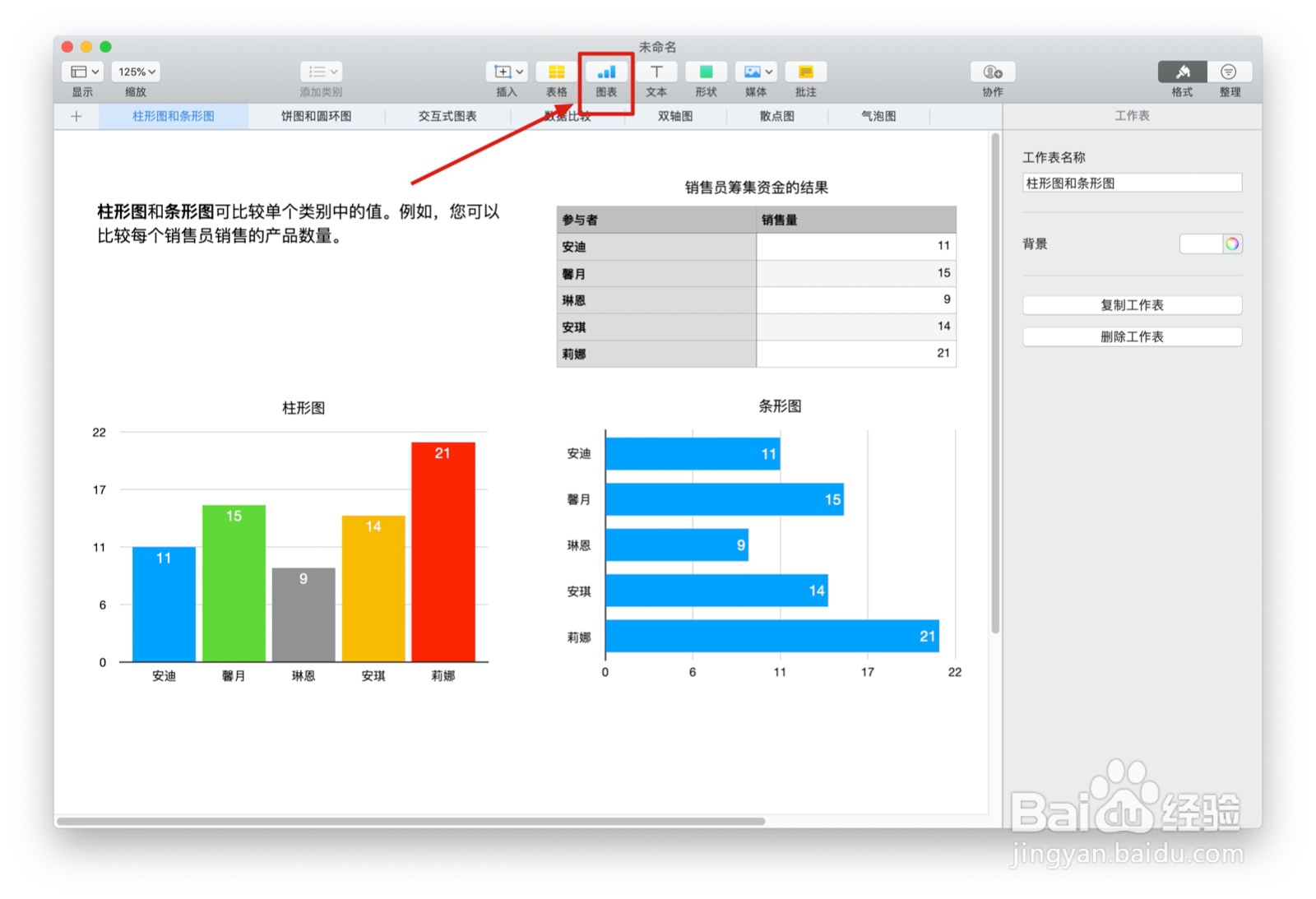Viewport: 1316px width, 899px height.
Task: Click the 删除工作表 button
Action: tap(1131, 336)
